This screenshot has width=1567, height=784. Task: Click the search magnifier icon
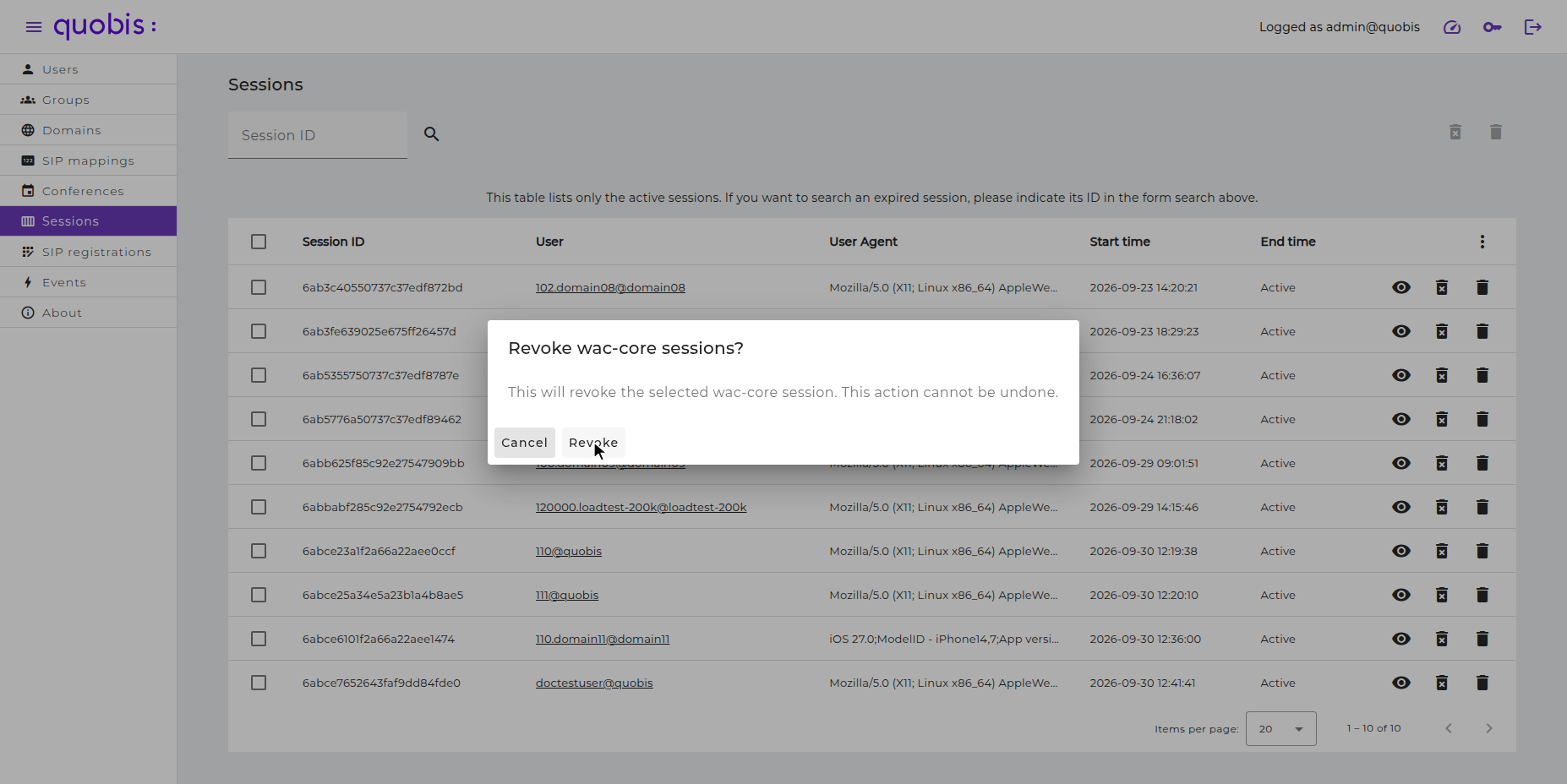click(x=432, y=133)
